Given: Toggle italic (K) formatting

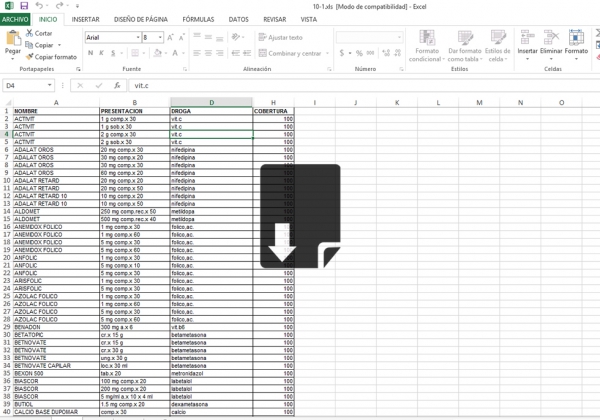Looking at the screenshot, I should [103, 53].
